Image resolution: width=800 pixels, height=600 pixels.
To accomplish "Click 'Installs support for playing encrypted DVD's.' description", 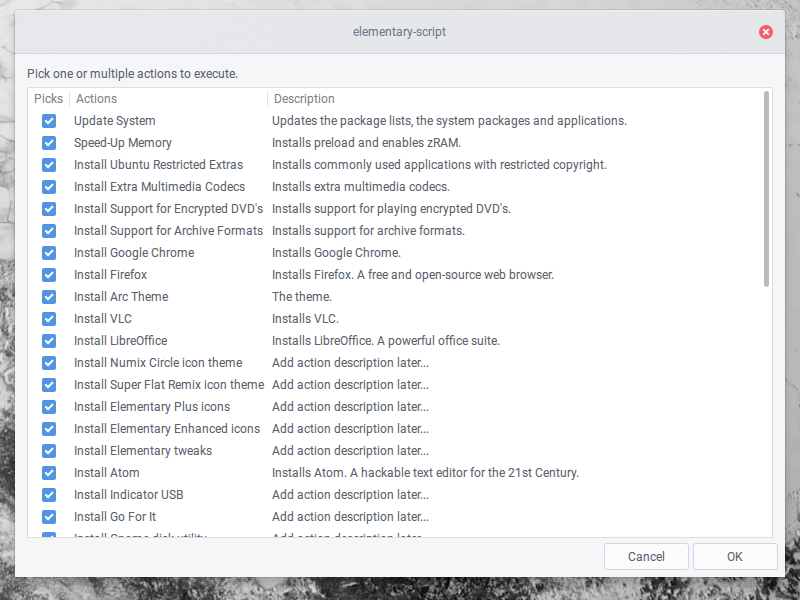I will point(391,209).
